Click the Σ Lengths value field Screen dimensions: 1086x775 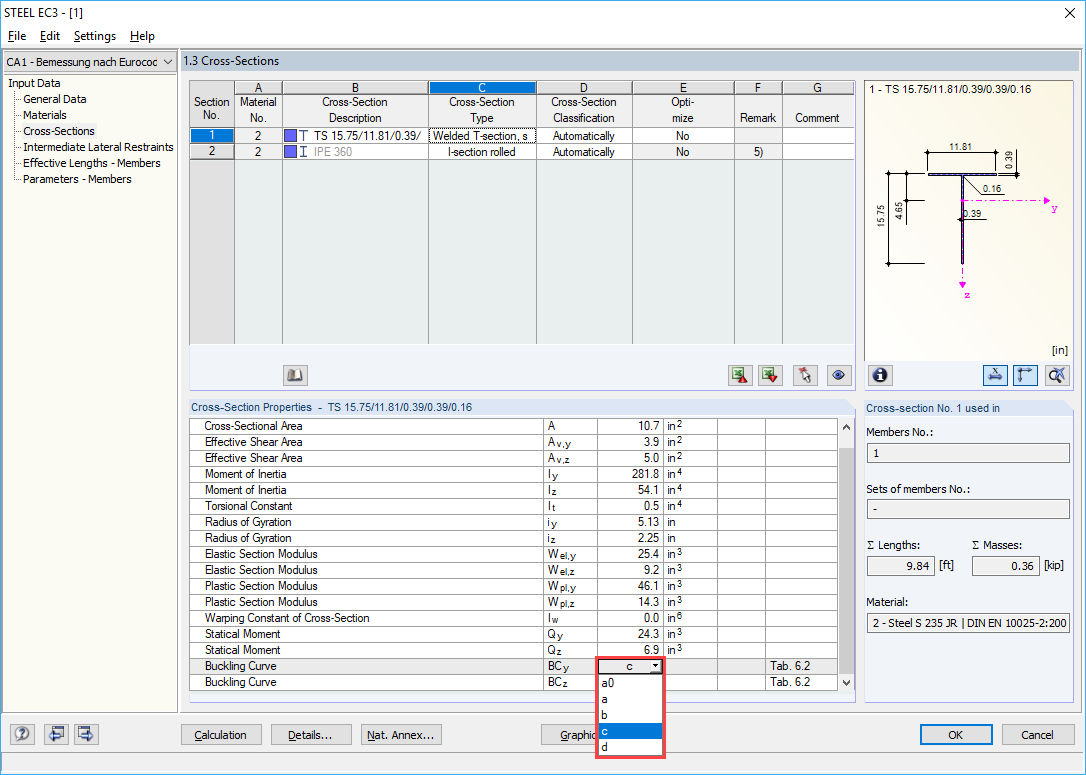(901, 566)
